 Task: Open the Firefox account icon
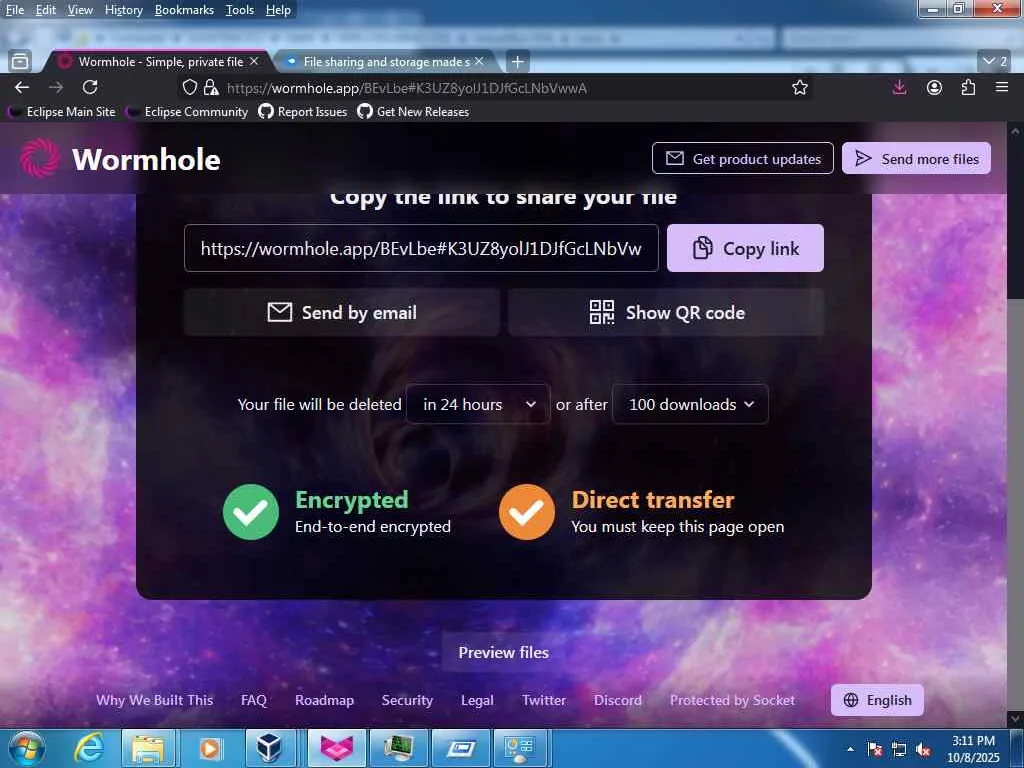coord(935,88)
